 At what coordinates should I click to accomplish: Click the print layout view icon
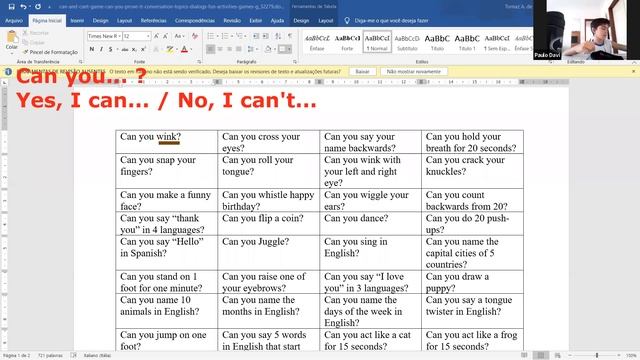pyautogui.click(x=540, y=356)
